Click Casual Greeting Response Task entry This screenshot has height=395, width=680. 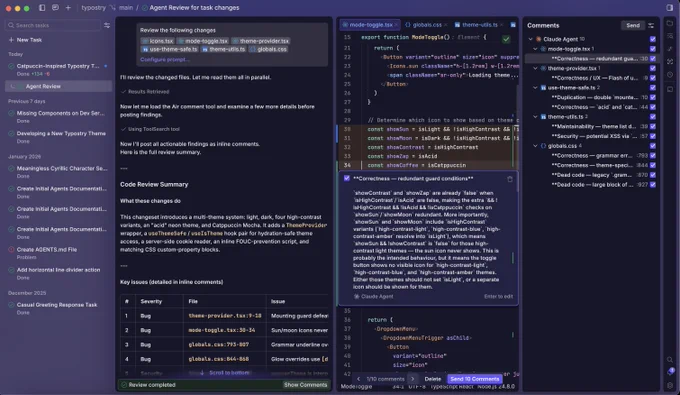point(57,305)
